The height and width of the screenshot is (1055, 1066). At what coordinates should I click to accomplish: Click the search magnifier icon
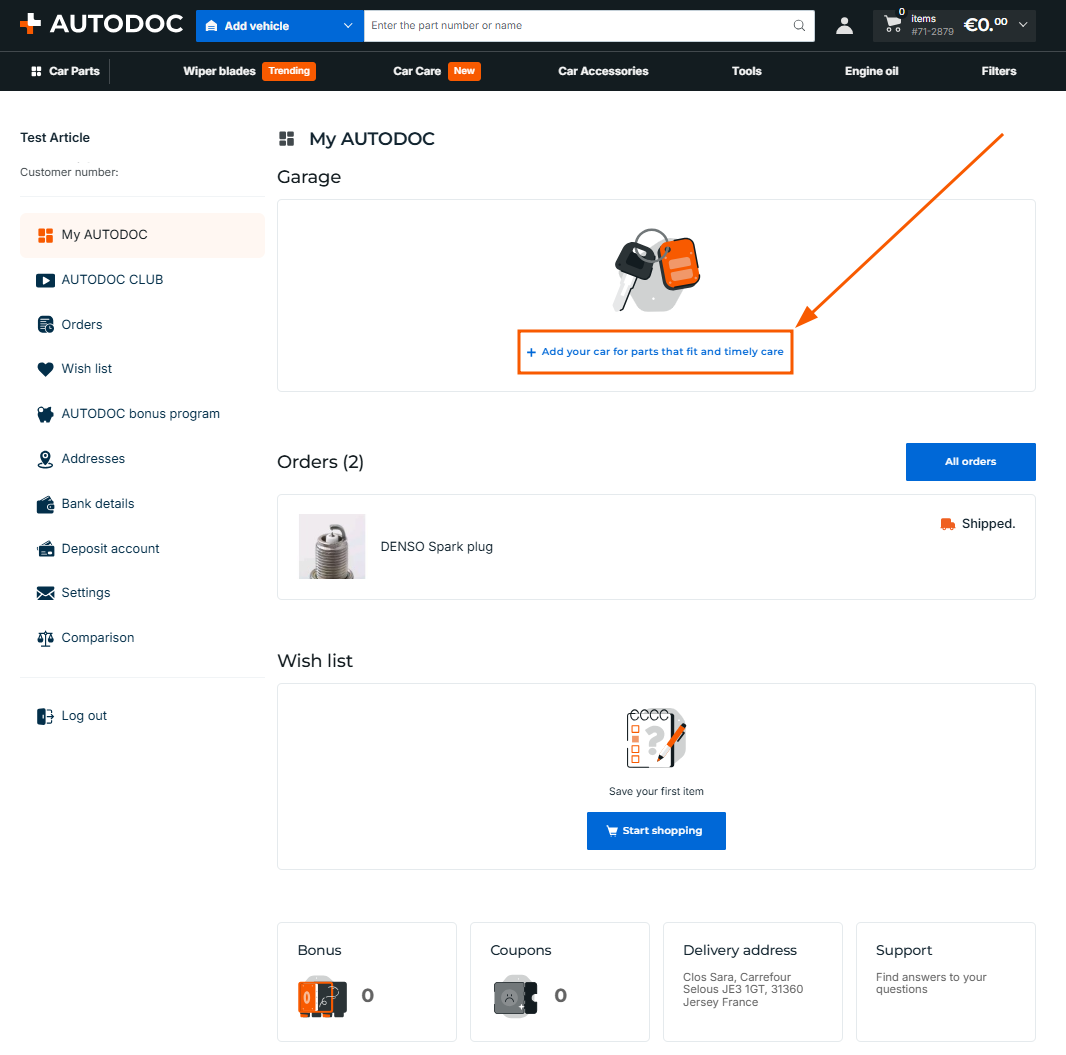point(799,26)
